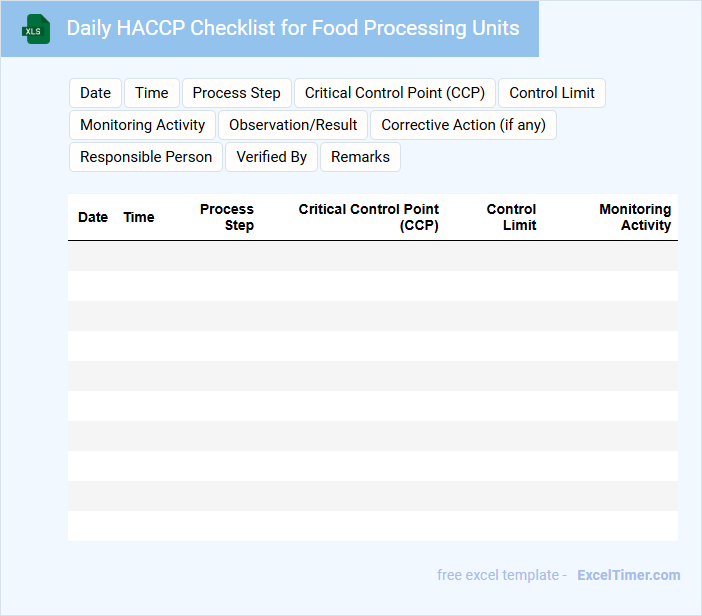Click the Control Limit tag
Screen dimensions: 702x616
point(552,93)
